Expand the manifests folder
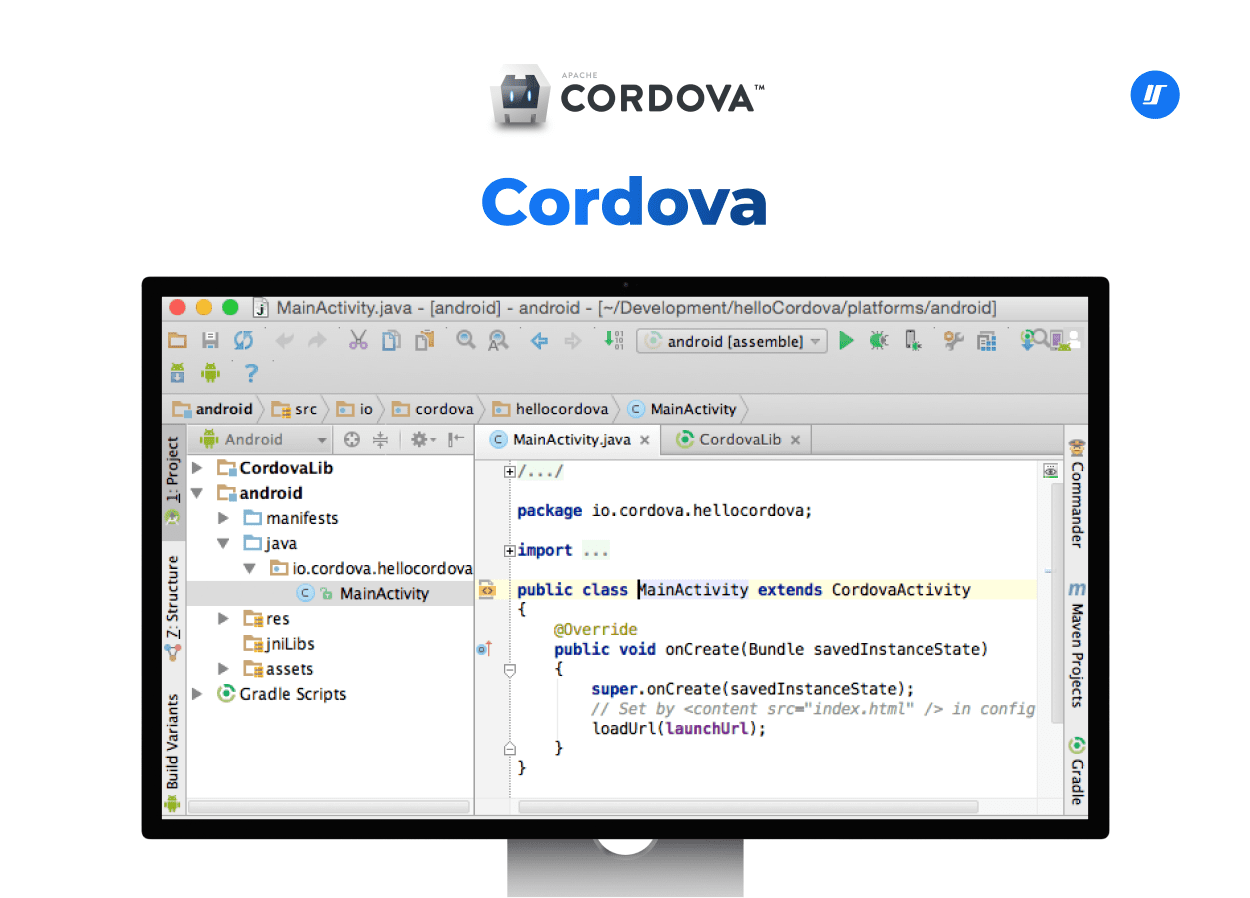This screenshot has width=1250, height=898. [224, 518]
